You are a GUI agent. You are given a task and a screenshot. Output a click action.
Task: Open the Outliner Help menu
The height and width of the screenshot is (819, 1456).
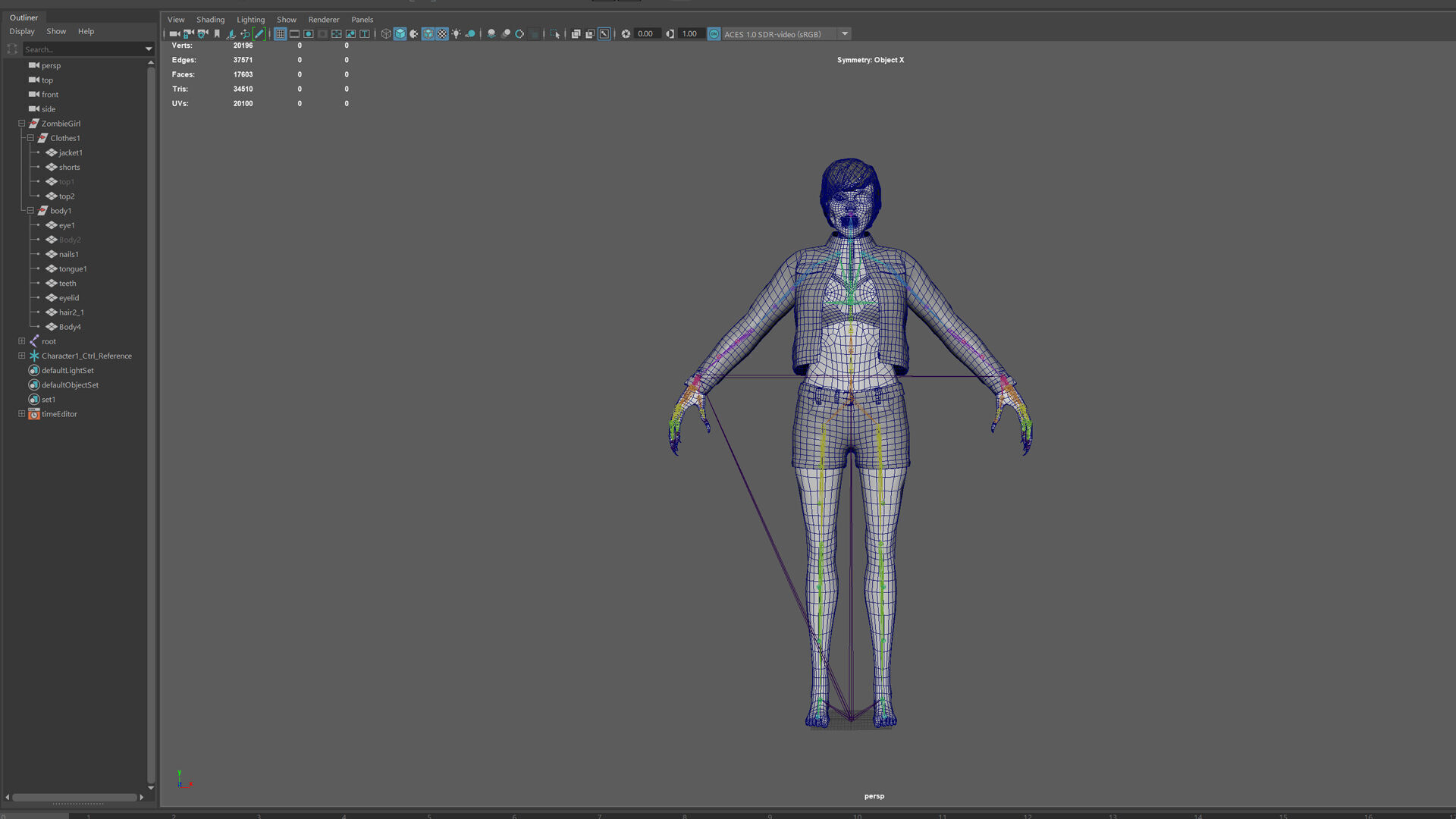(x=86, y=31)
